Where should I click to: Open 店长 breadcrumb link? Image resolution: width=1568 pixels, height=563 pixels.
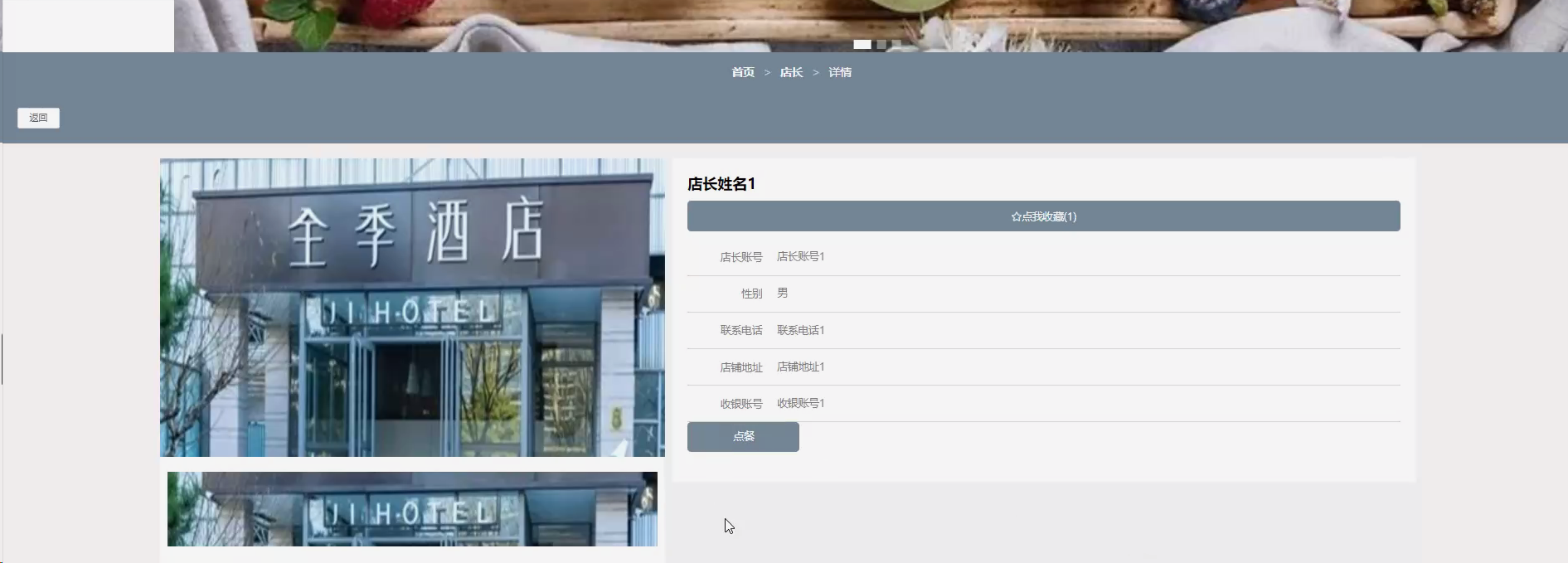(791, 73)
